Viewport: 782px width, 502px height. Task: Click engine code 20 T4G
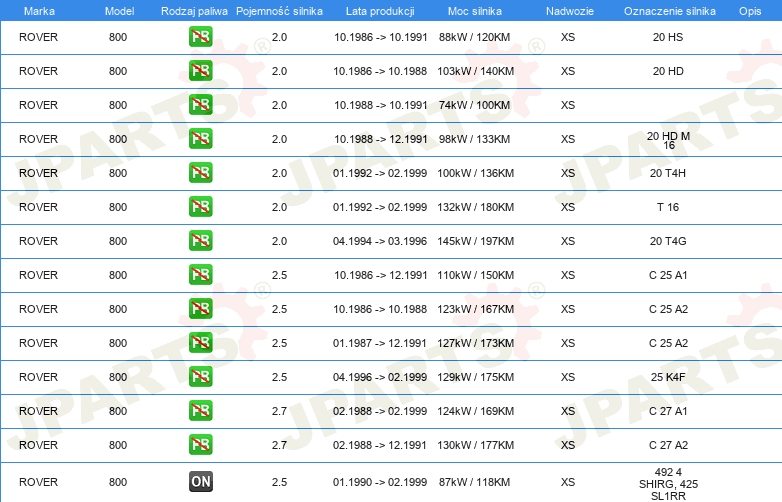point(668,241)
